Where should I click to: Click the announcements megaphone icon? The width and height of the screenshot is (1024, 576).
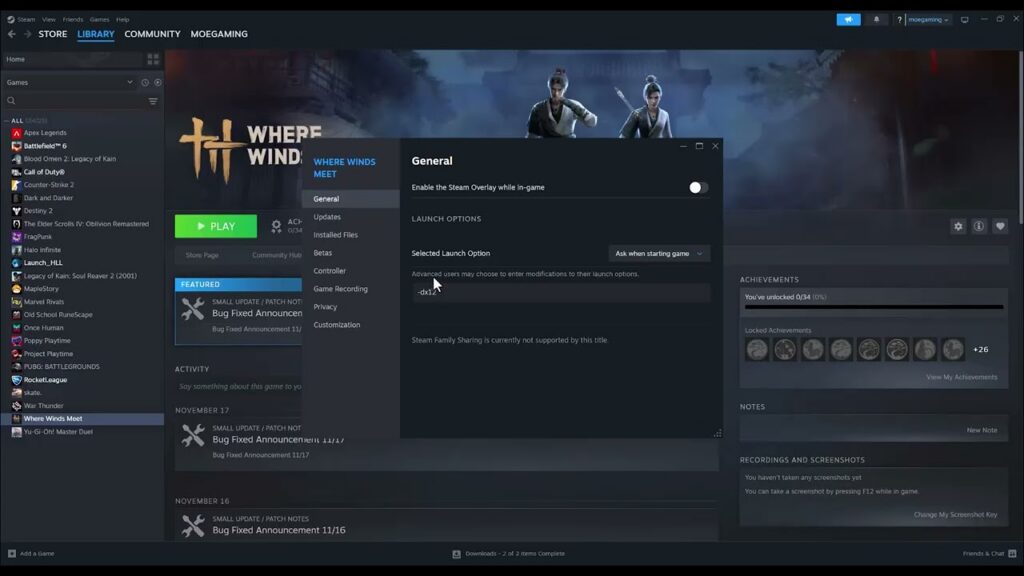pyautogui.click(x=848, y=20)
